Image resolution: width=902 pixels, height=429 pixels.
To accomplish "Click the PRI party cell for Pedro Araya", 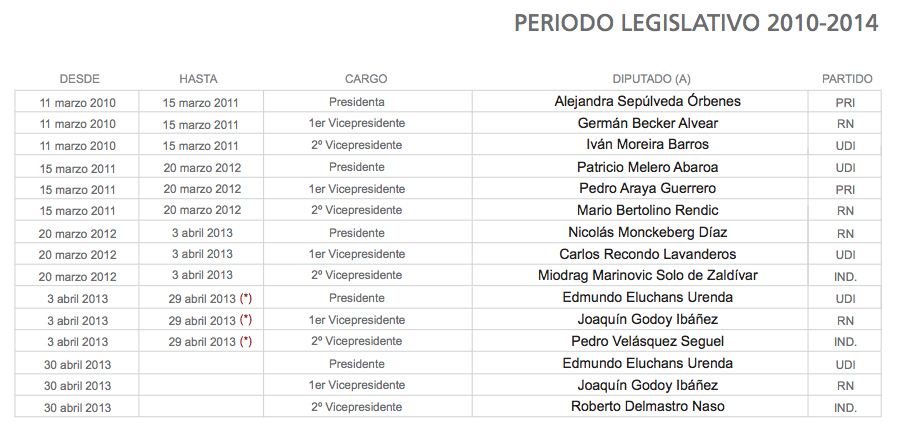I will pyautogui.click(x=845, y=190).
